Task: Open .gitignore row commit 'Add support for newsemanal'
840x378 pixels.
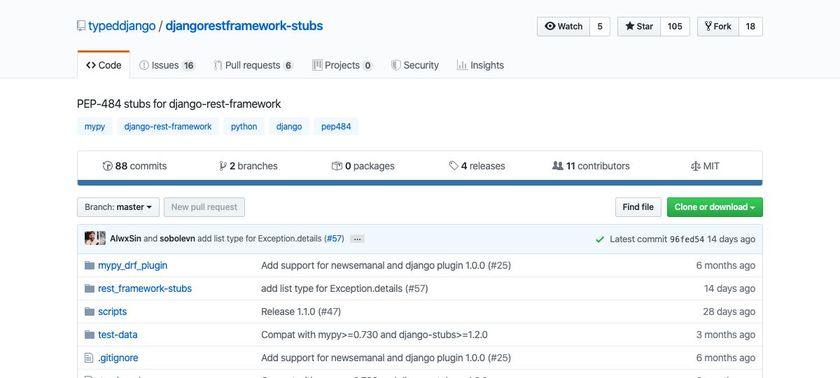Action: pos(386,358)
